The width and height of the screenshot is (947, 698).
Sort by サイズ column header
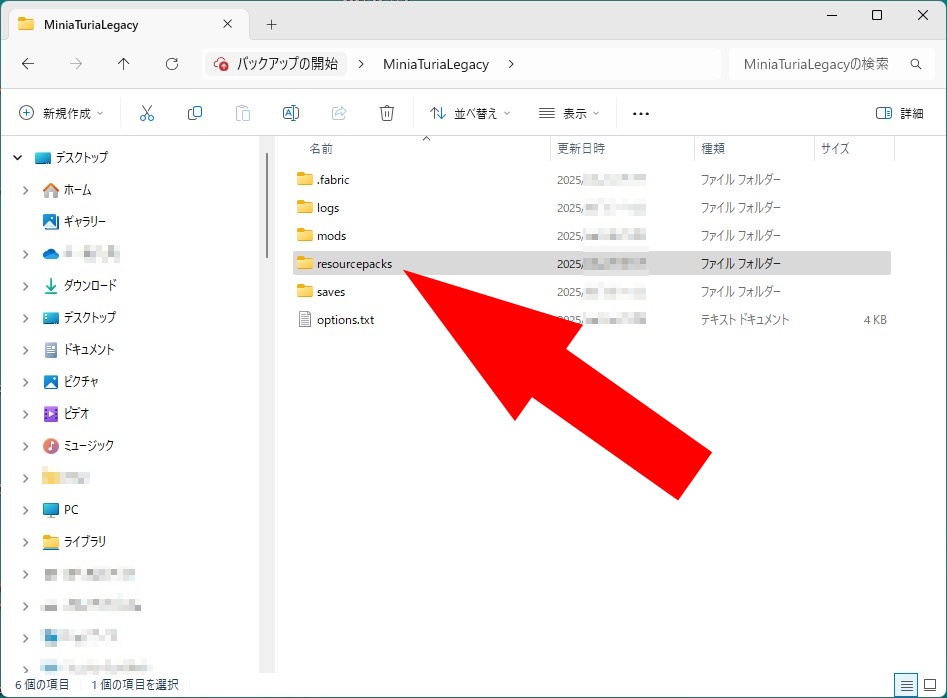(x=835, y=149)
